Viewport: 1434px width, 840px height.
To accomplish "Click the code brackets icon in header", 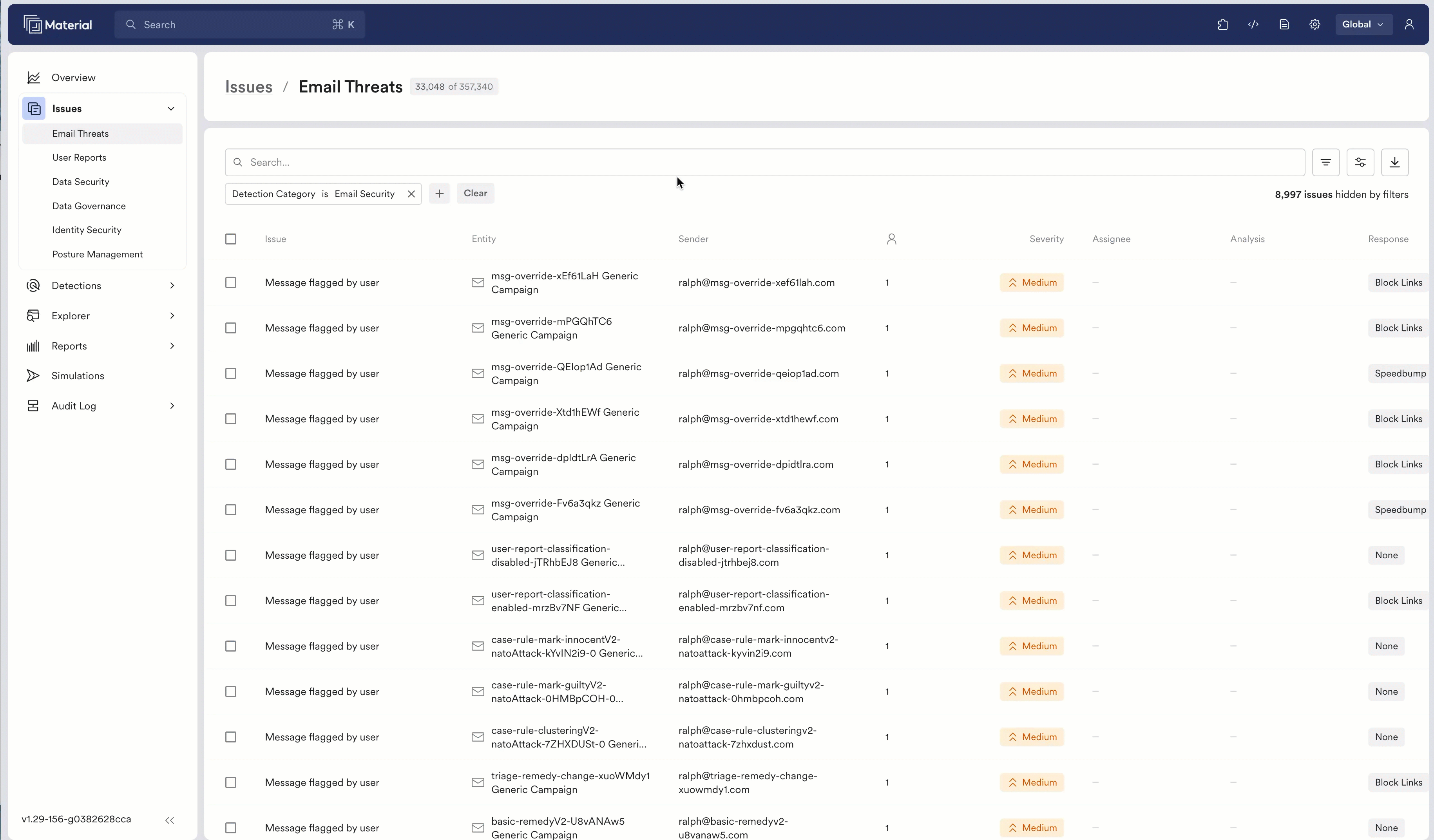I will click(x=1253, y=24).
